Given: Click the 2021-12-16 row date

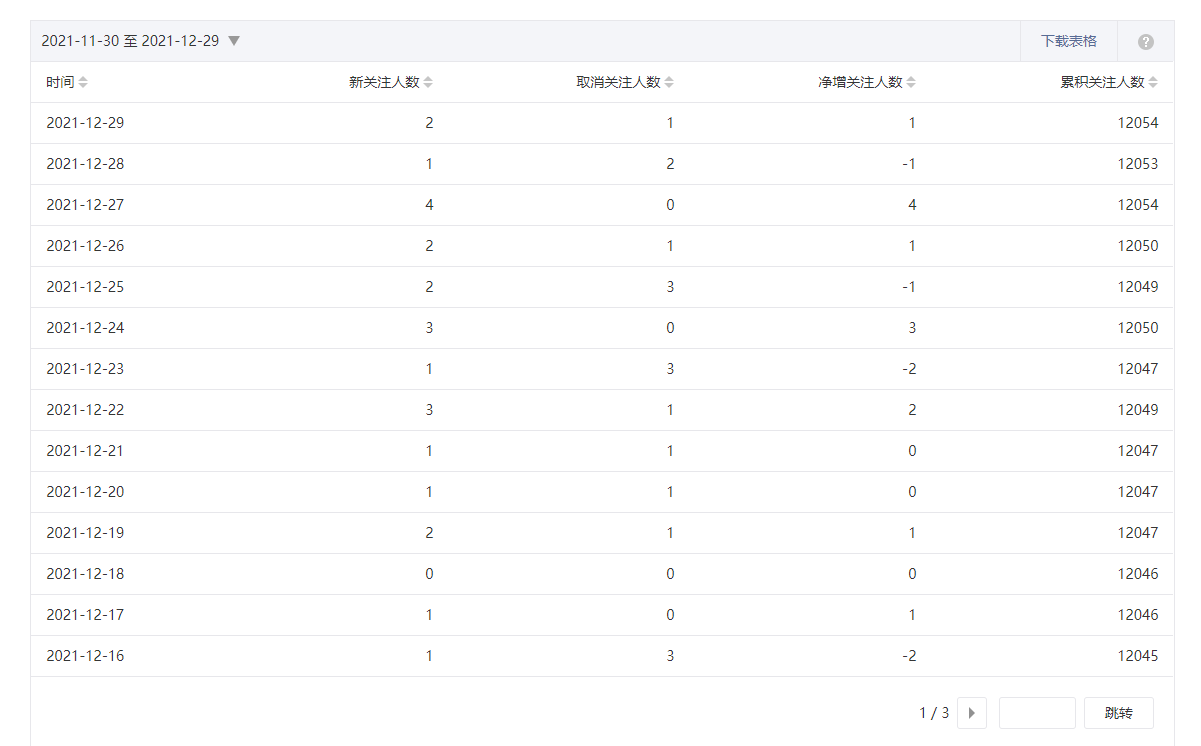Looking at the screenshot, I should click(x=85, y=656).
